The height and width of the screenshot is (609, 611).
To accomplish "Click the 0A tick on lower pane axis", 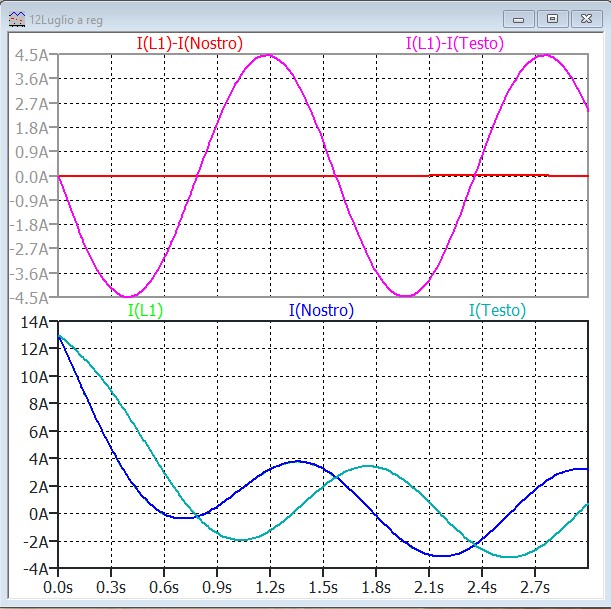I will click(x=41, y=513).
